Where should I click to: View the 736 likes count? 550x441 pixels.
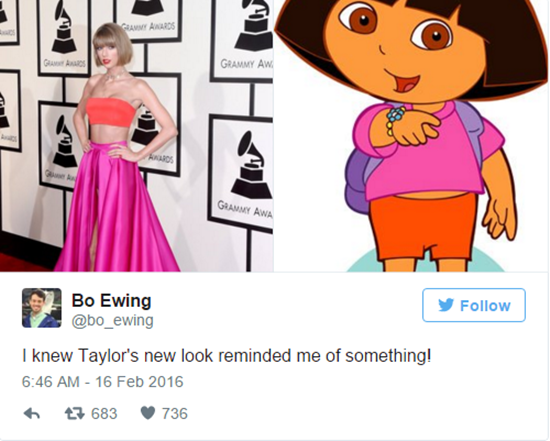point(175,414)
